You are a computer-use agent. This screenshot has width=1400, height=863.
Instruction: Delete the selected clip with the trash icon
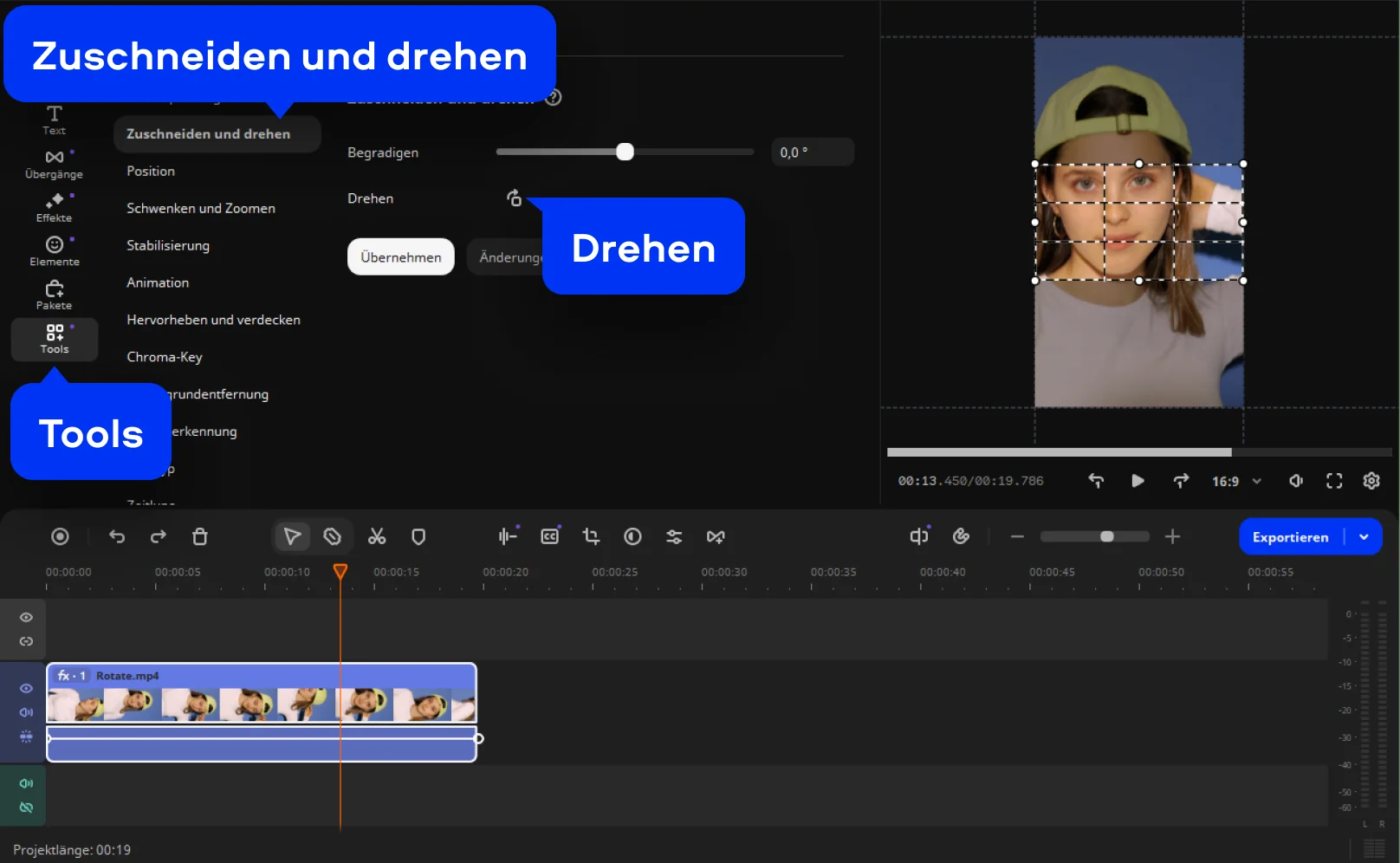(x=200, y=537)
